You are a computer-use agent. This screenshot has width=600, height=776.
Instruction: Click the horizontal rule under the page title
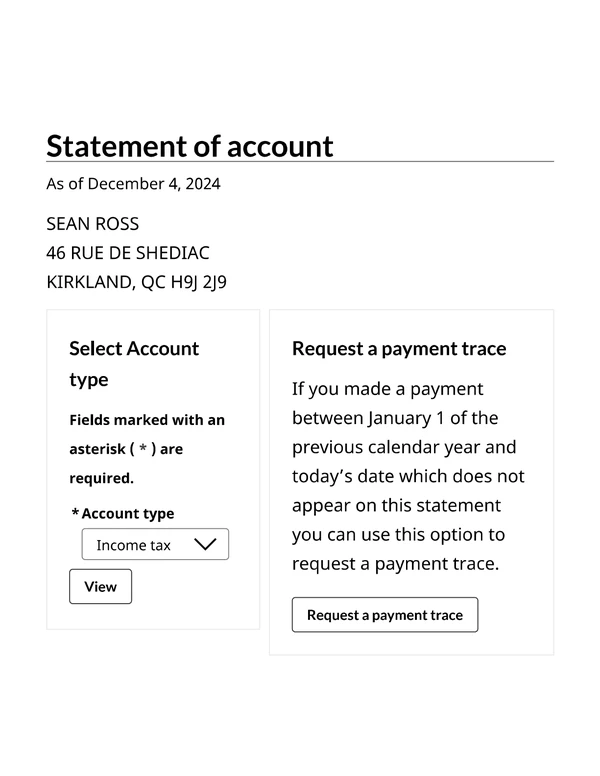pyautogui.click(x=300, y=161)
